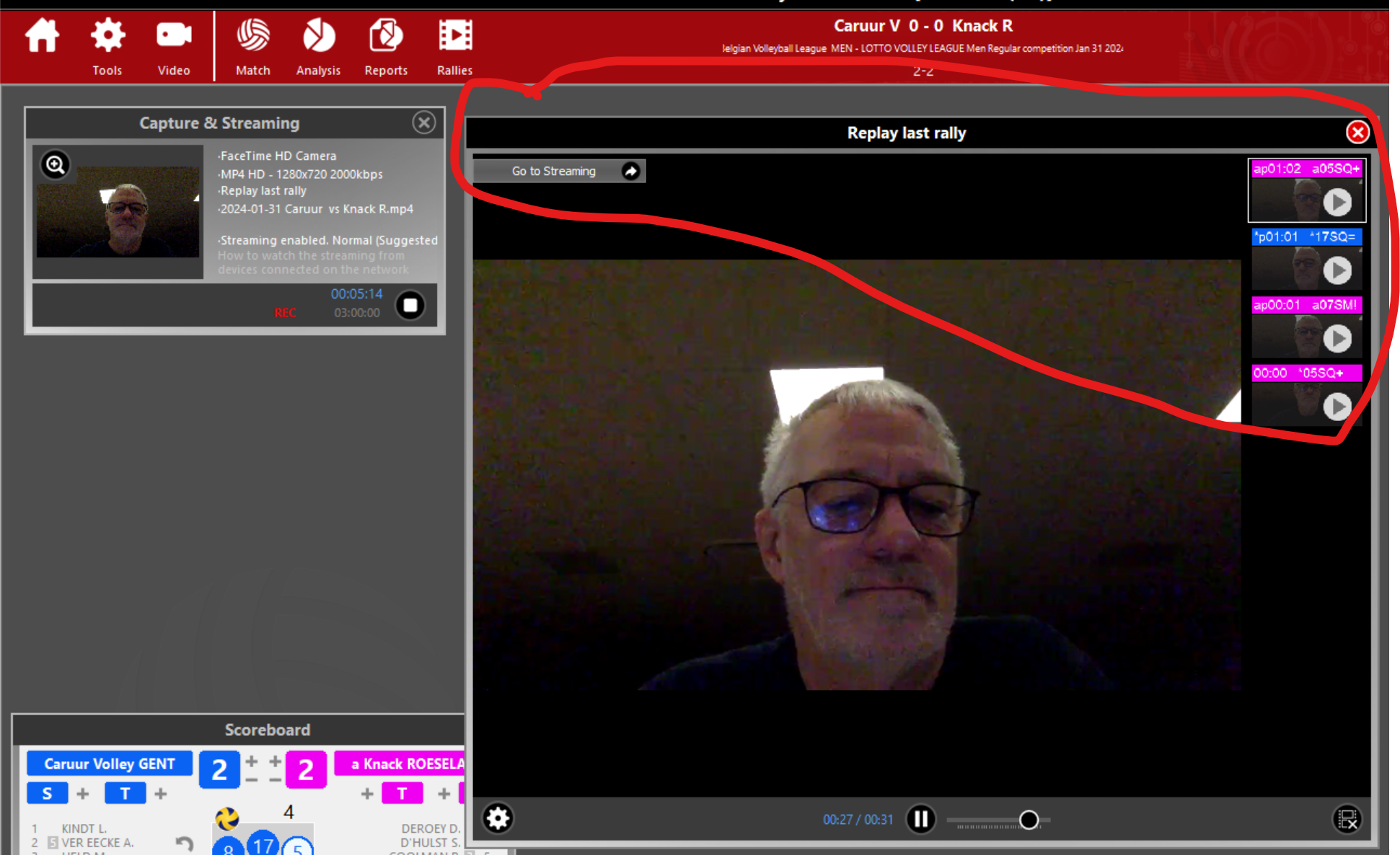1400x855 pixels.
Task: Play the ap01:02 a05SQ+ rally clip
Action: (1337, 202)
